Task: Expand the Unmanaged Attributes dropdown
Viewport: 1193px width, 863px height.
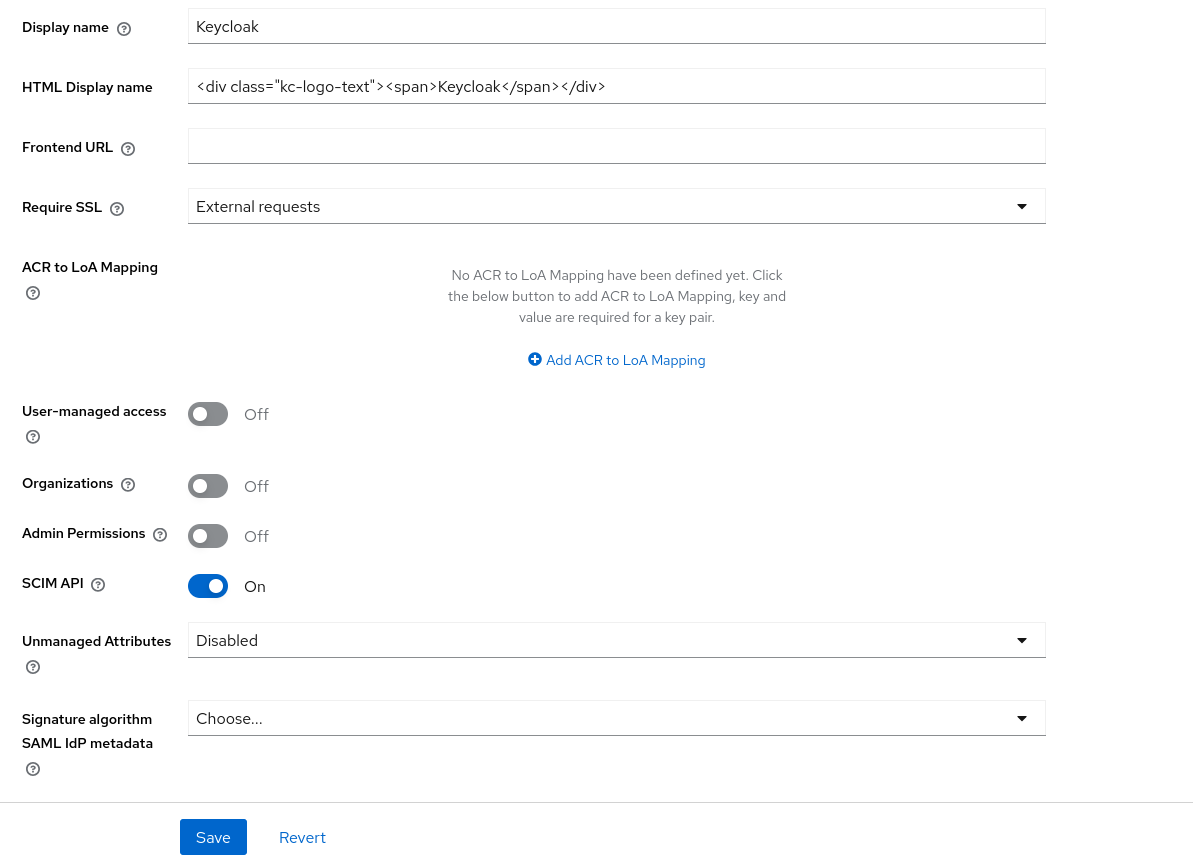Action: click(x=616, y=641)
